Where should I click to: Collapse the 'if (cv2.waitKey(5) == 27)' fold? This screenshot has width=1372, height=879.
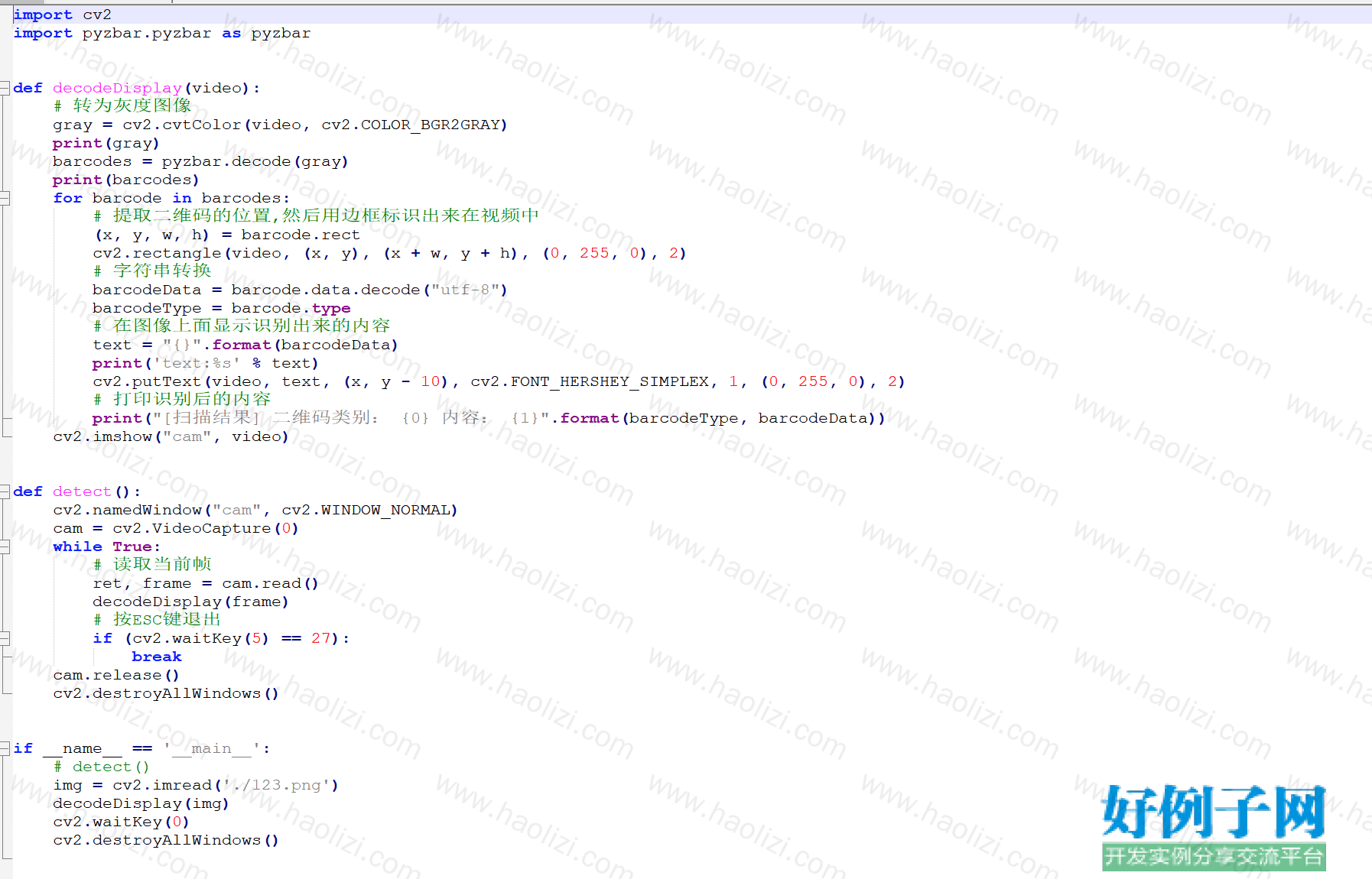(5, 638)
